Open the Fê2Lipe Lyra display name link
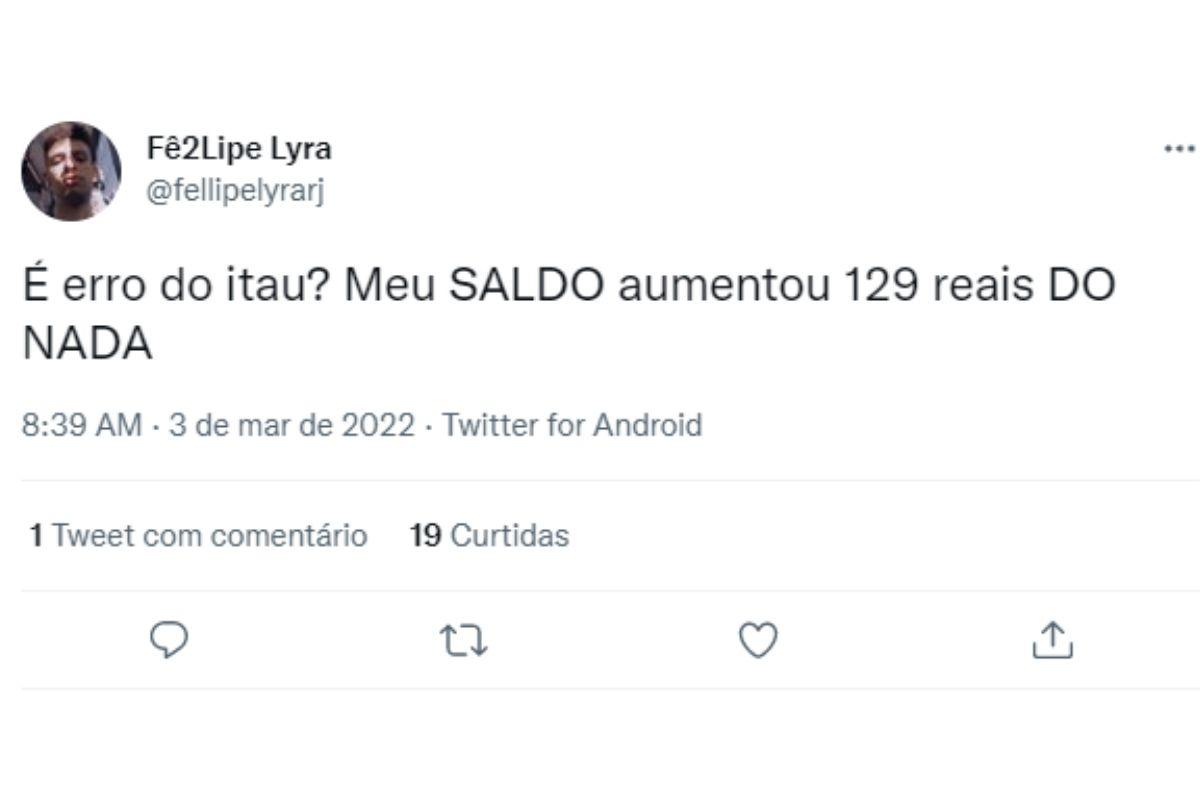Screen dimensions: 1200x800 (x=239, y=149)
